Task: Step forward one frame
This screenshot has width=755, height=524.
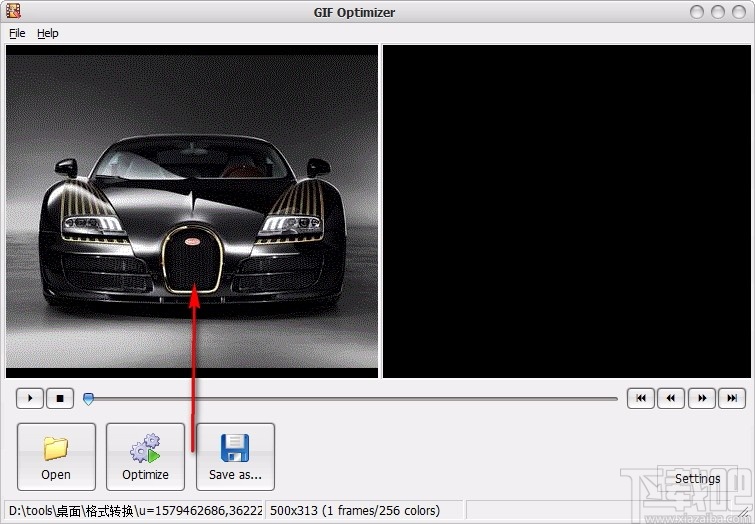Action: tap(702, 398)
